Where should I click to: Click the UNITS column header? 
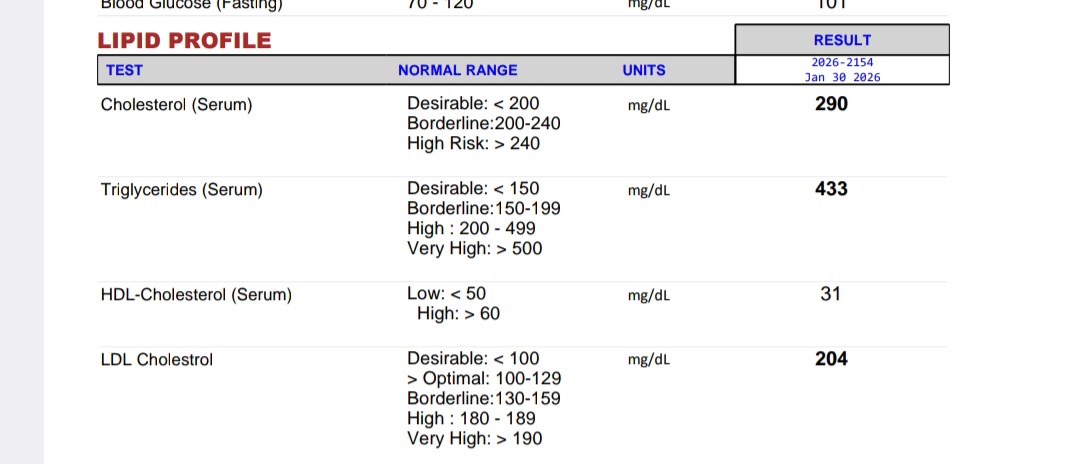tap(644, 70)
